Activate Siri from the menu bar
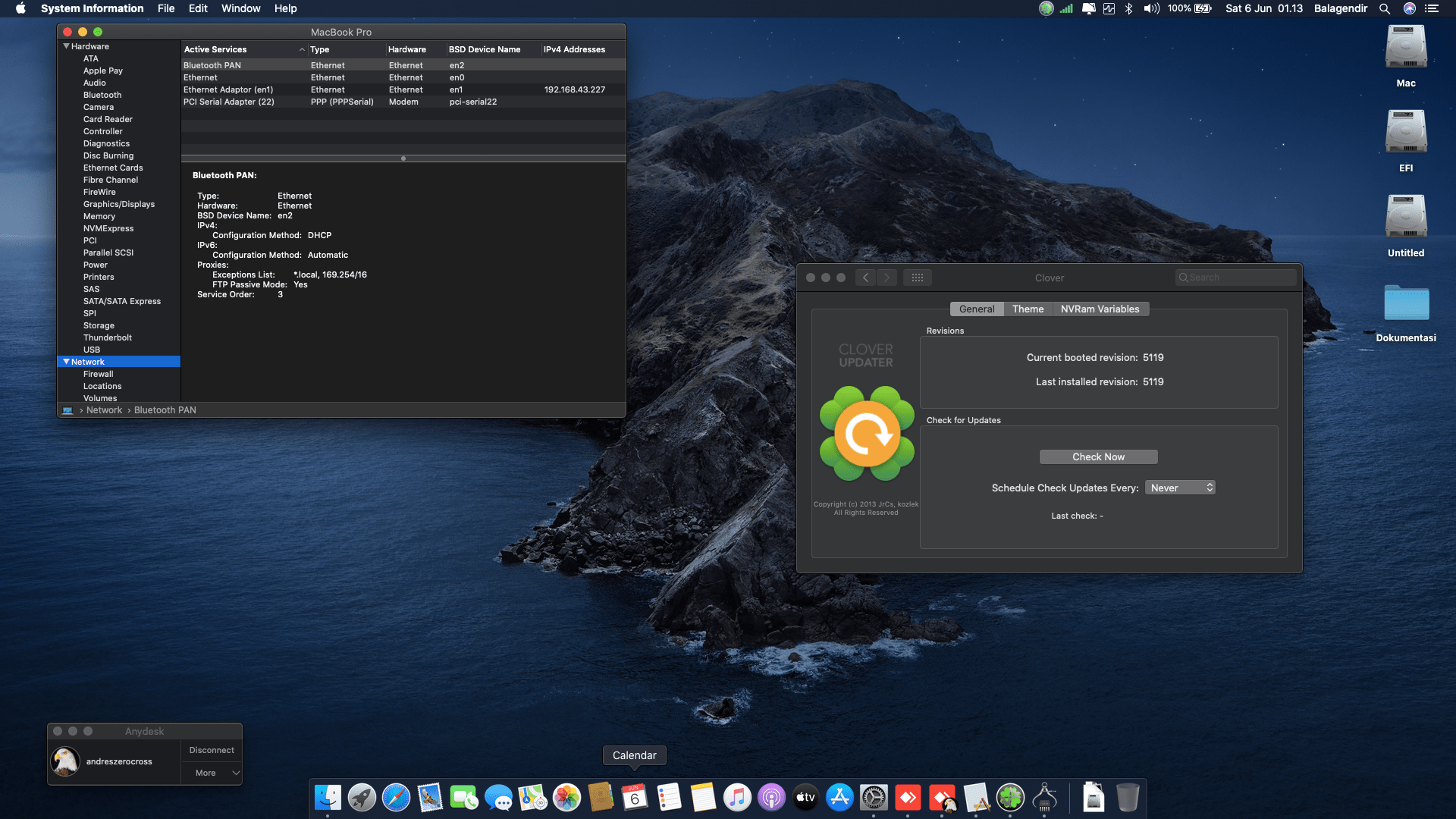This screenshot has width=1456, height=819. (x=1410, y=8)
